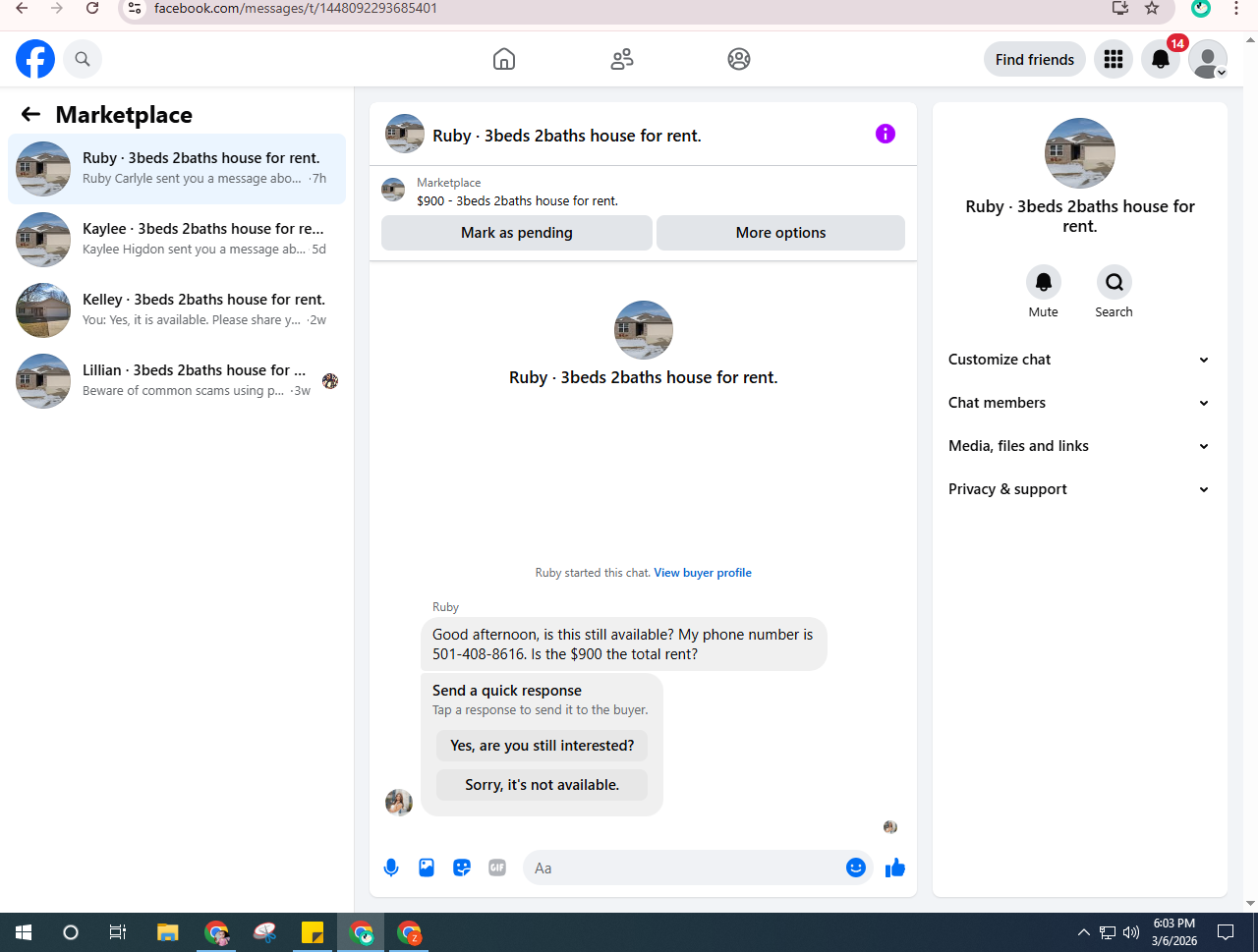Open Kaylee's 3beds 2baths house conversation
This screenshot has width=1258, height=952.
click(177, 240)
